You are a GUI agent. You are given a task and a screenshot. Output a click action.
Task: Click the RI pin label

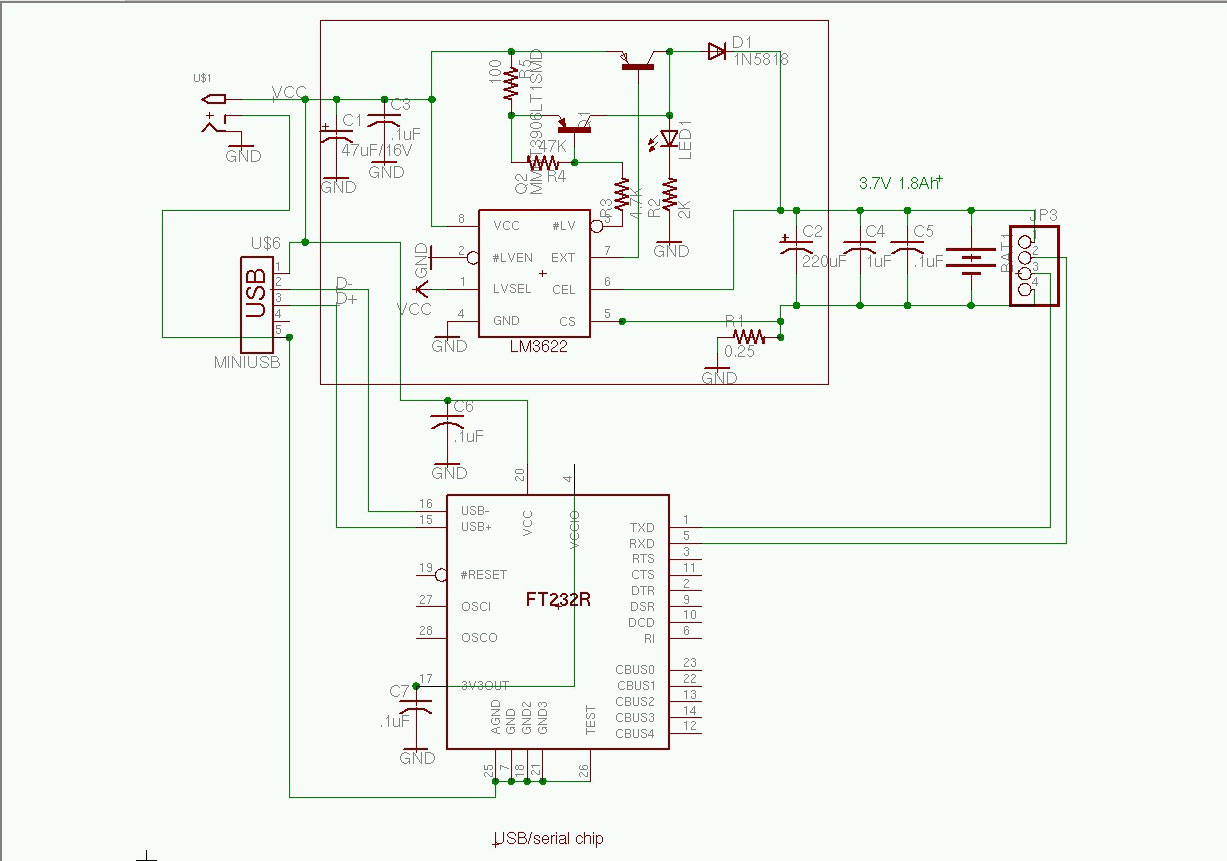coord(649,638)
